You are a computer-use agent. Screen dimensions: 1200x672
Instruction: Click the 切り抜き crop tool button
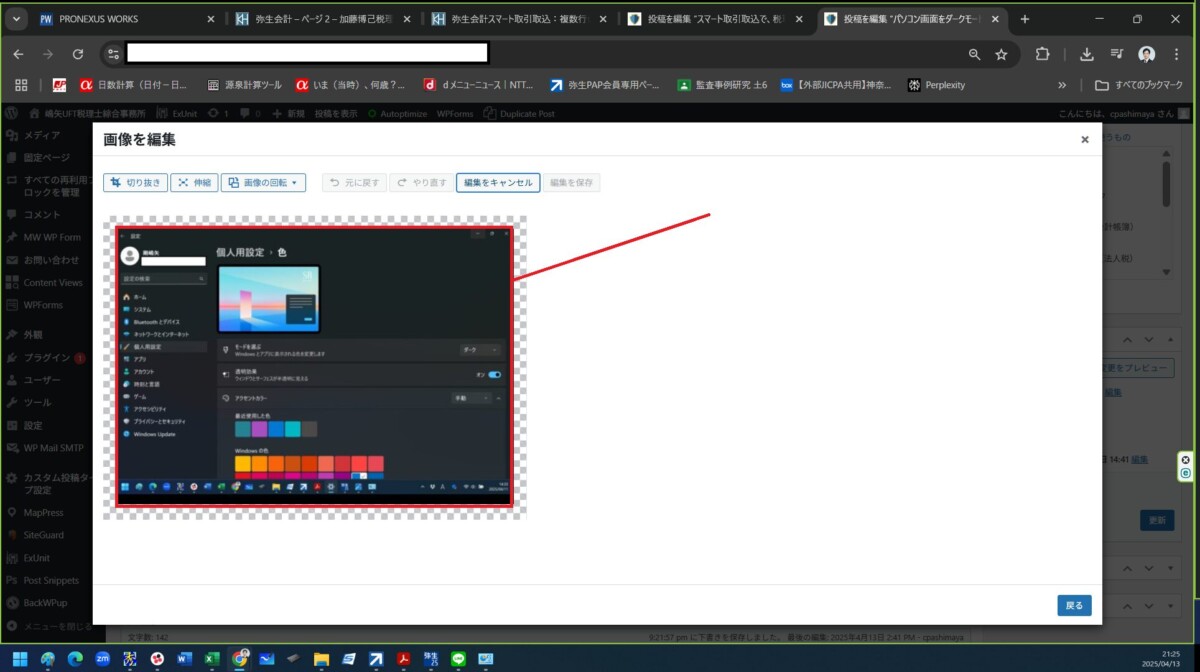[135, 183]
